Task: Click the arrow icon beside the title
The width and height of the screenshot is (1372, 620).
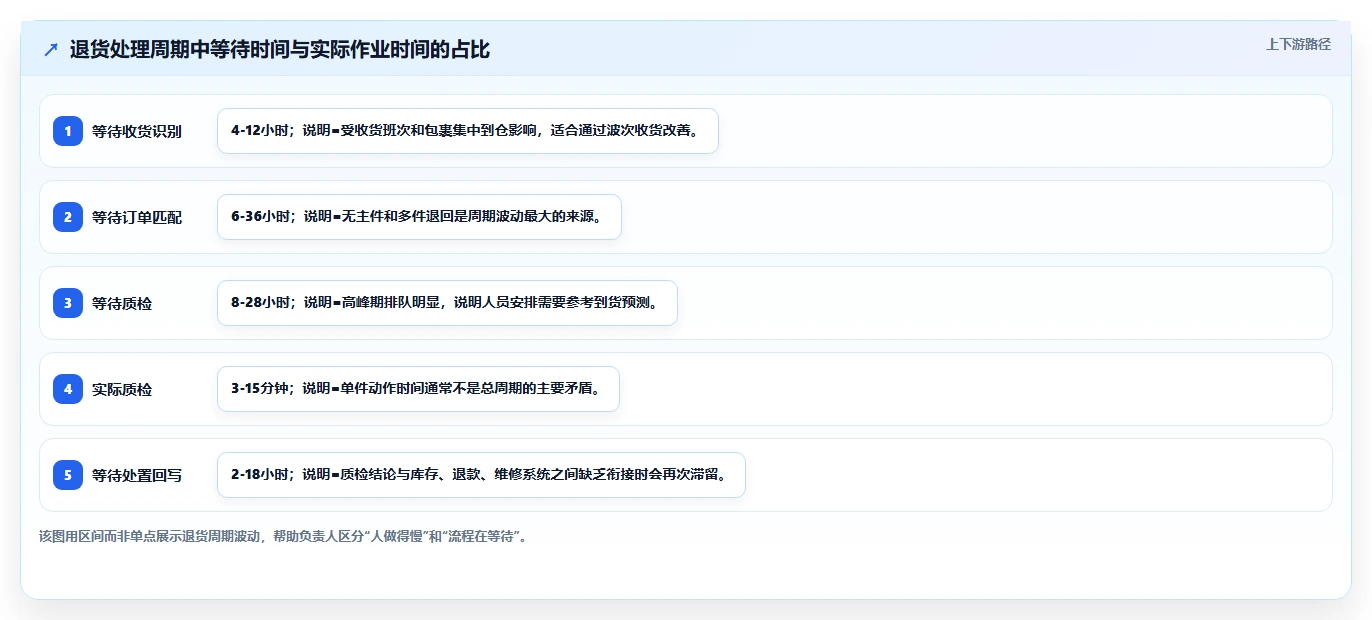Action: pos(51,50)
